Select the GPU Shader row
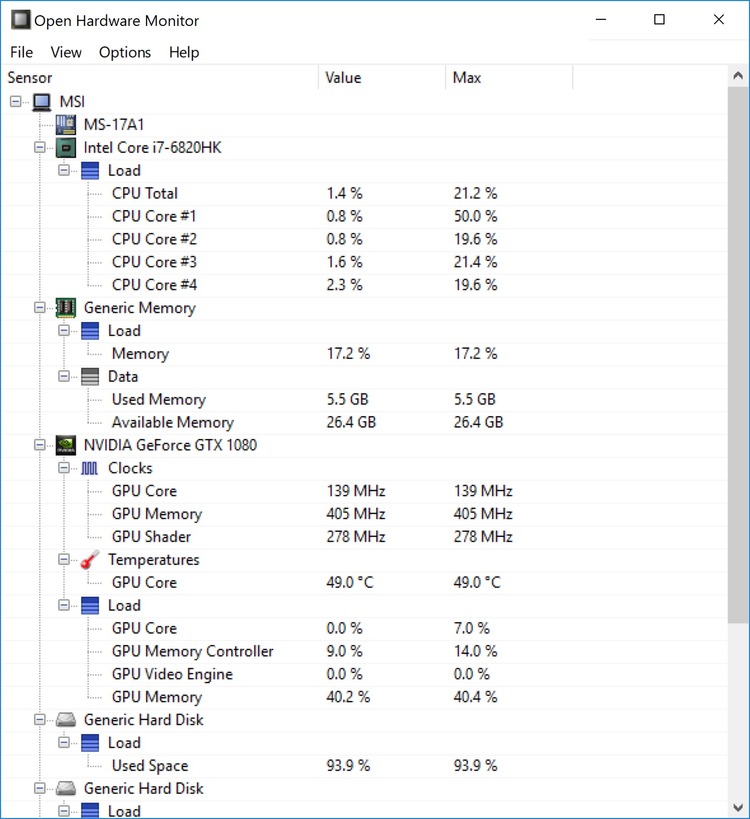The image size is (750, 819). click(x=365, y=537)
